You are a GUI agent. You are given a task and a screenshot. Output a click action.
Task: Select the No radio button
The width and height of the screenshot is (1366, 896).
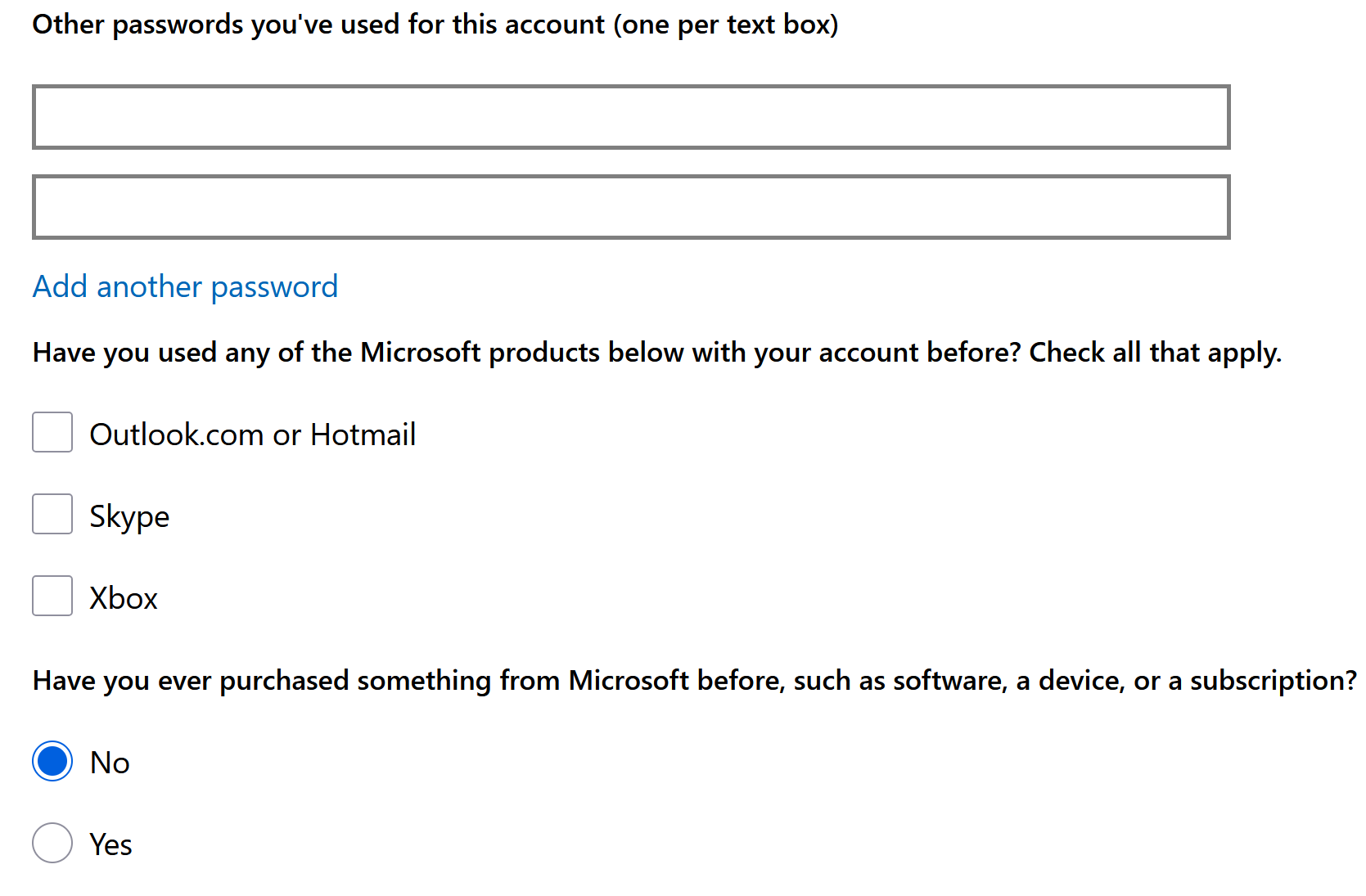tap(52, 762)
